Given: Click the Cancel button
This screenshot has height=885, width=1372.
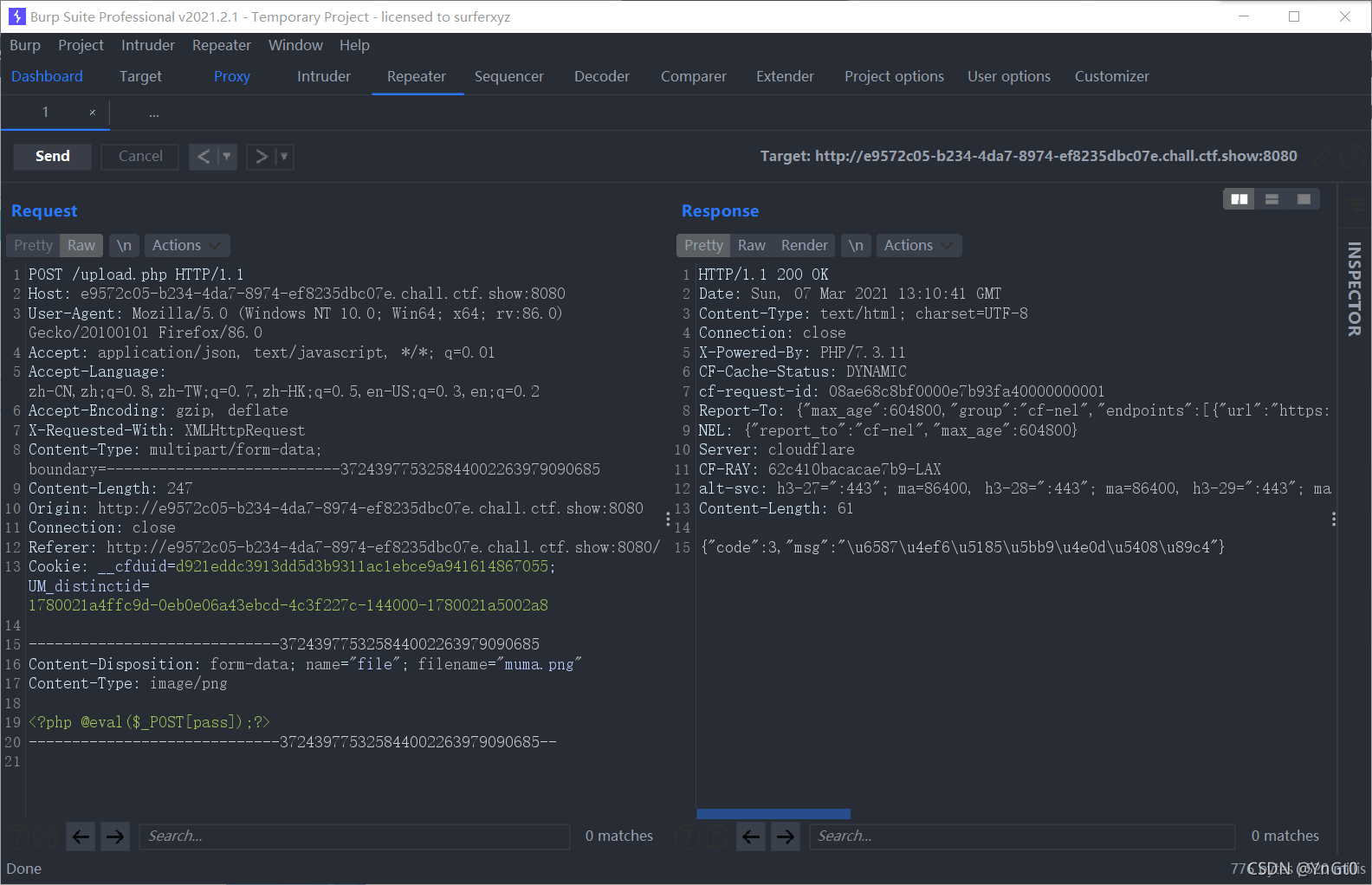Looking at the screenshot, I should tap(140, 157).
